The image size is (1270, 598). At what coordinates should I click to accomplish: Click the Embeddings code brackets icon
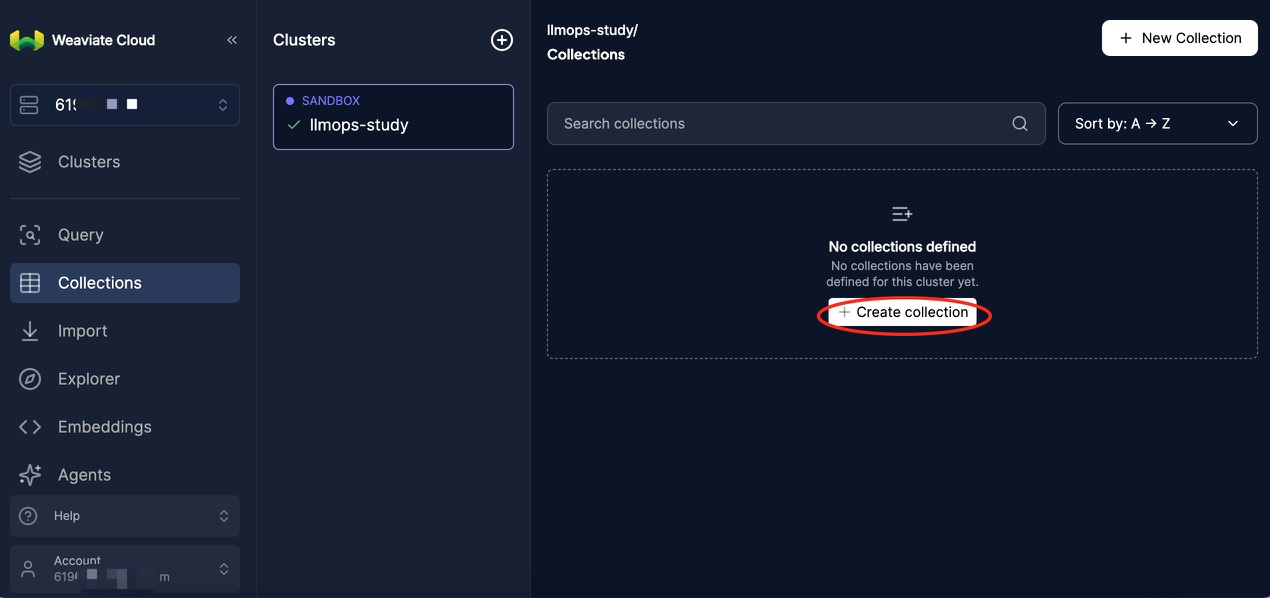coord(30,427)
